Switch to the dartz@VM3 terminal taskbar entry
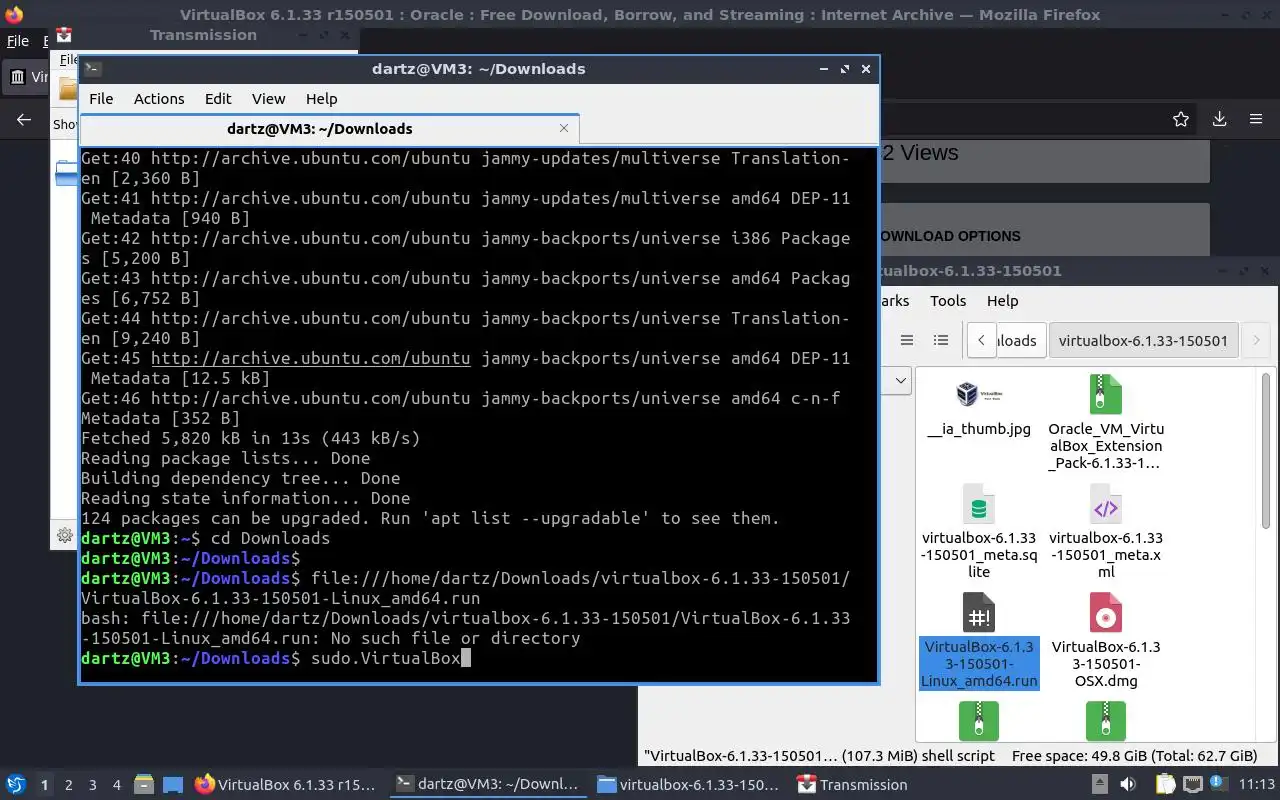Image resolution: width=1280 pixels, height=800 pixels. [487, 785]
